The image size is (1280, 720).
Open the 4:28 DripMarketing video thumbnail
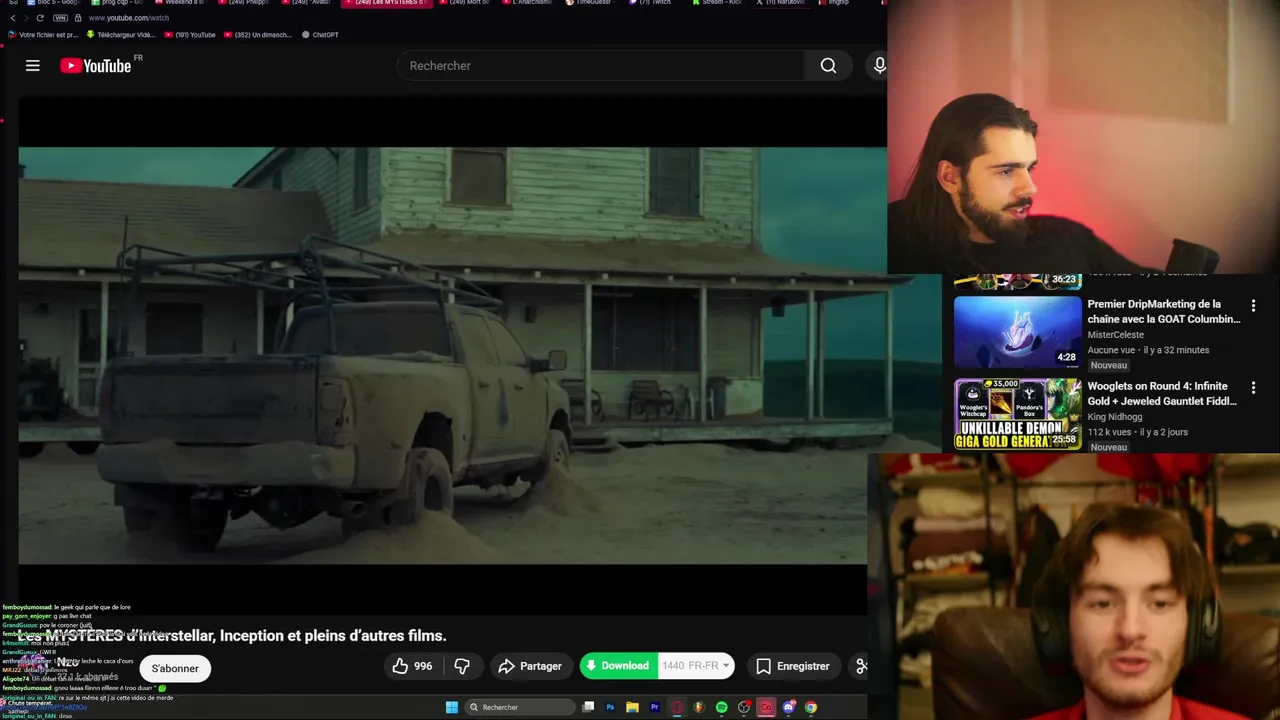[x=1017, y=332]
